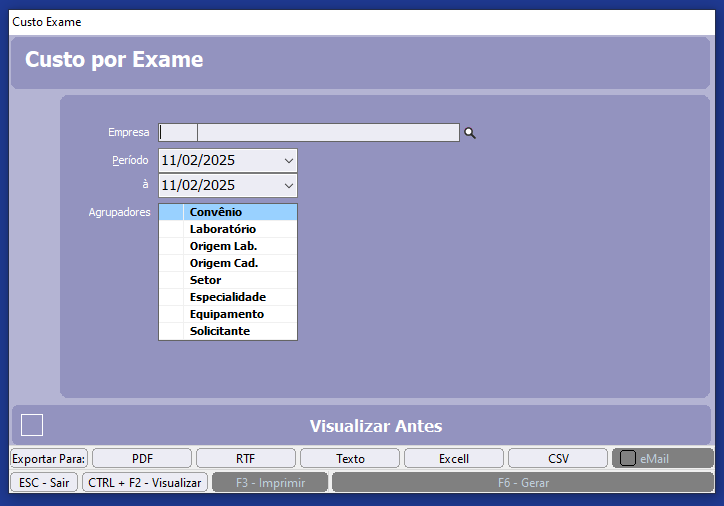Click ESC - Sair button
Image resolution: width=724 pixels, height=506 pixels.
coord(44,483)
